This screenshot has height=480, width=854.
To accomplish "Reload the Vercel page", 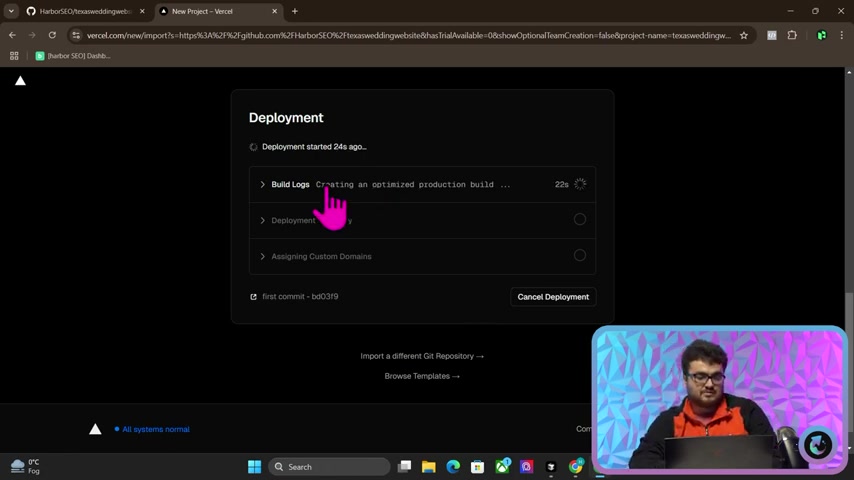I will tap(52, 35).
